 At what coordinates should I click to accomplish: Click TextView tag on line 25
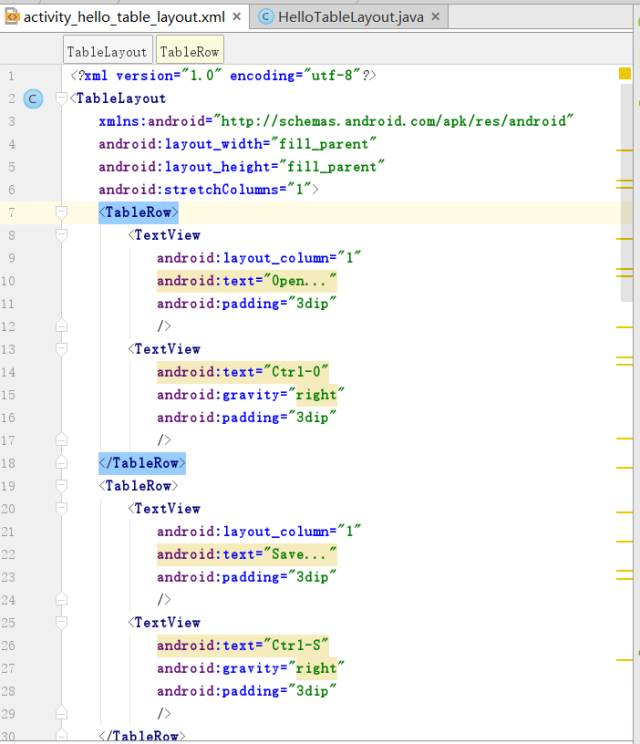point(164,623)
